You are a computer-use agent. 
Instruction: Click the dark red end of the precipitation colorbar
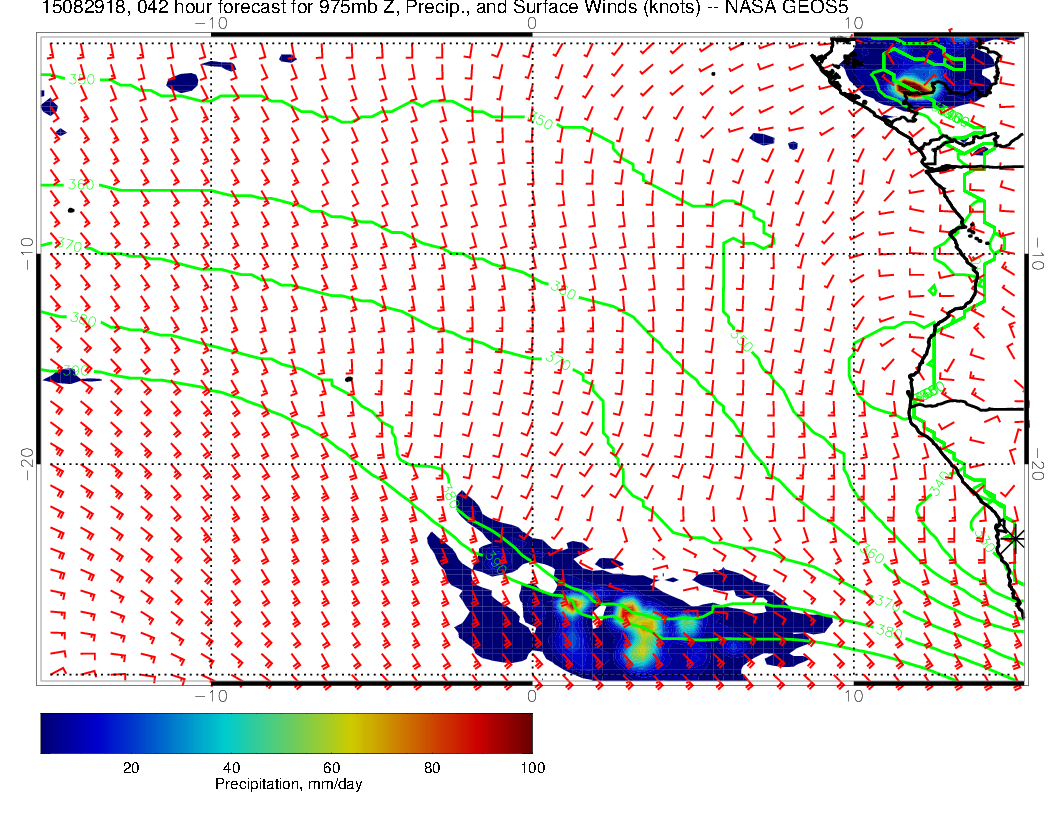tap(525, 733)
